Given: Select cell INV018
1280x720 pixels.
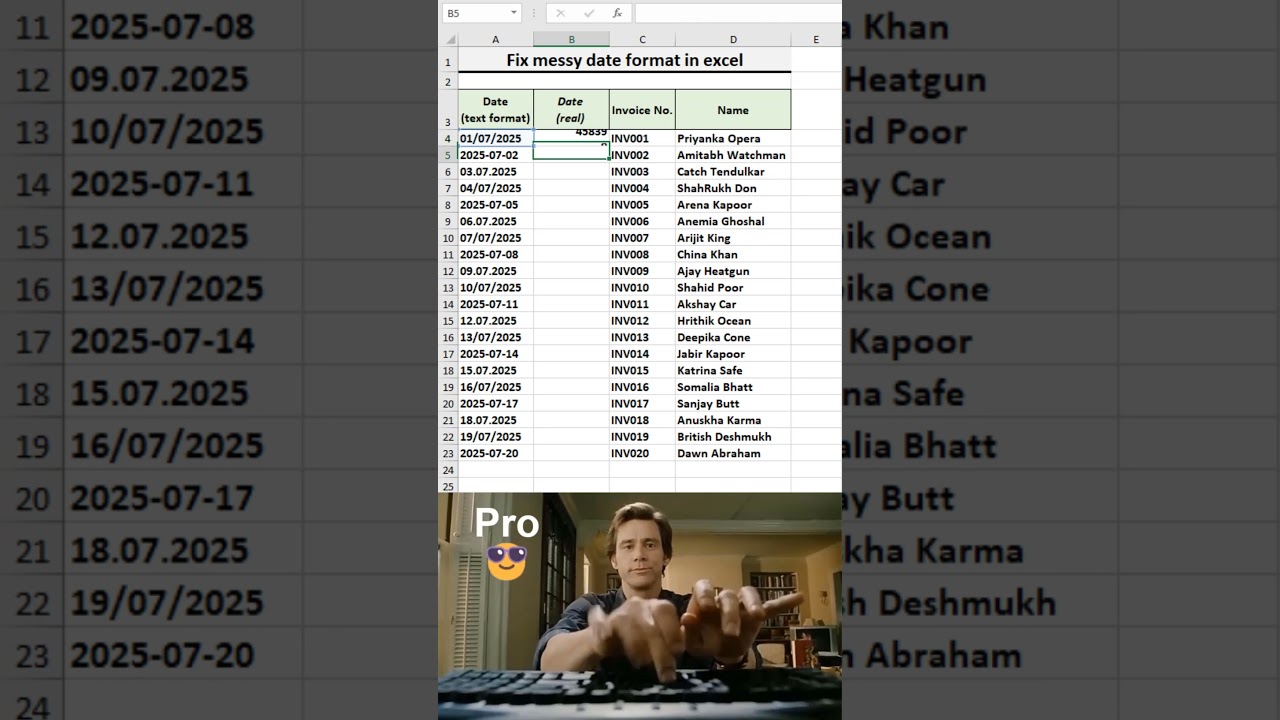Looking at the screenshot, I should pyautogui.click(x=642, y=420).
